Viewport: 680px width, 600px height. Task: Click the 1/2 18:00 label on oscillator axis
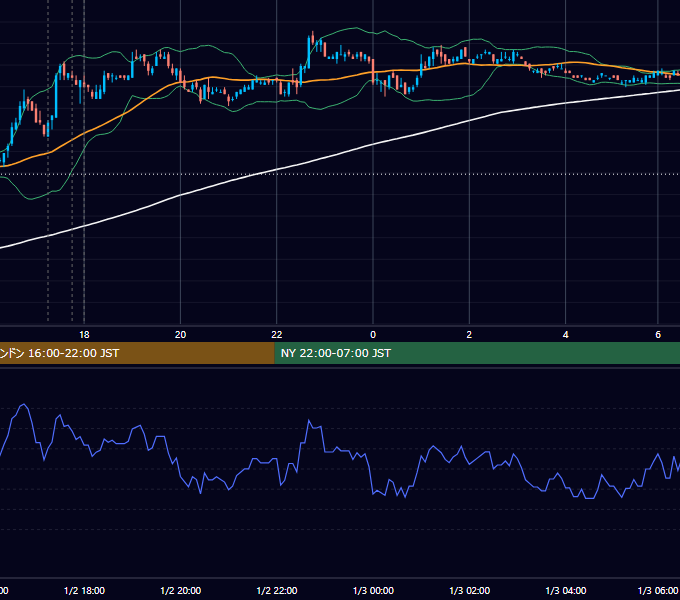(84, 591)
